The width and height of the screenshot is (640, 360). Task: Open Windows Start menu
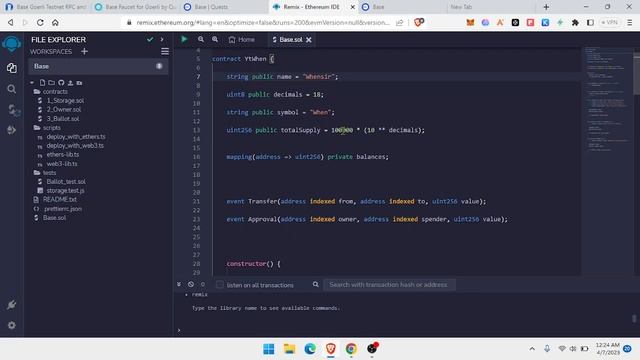(269, 349)
